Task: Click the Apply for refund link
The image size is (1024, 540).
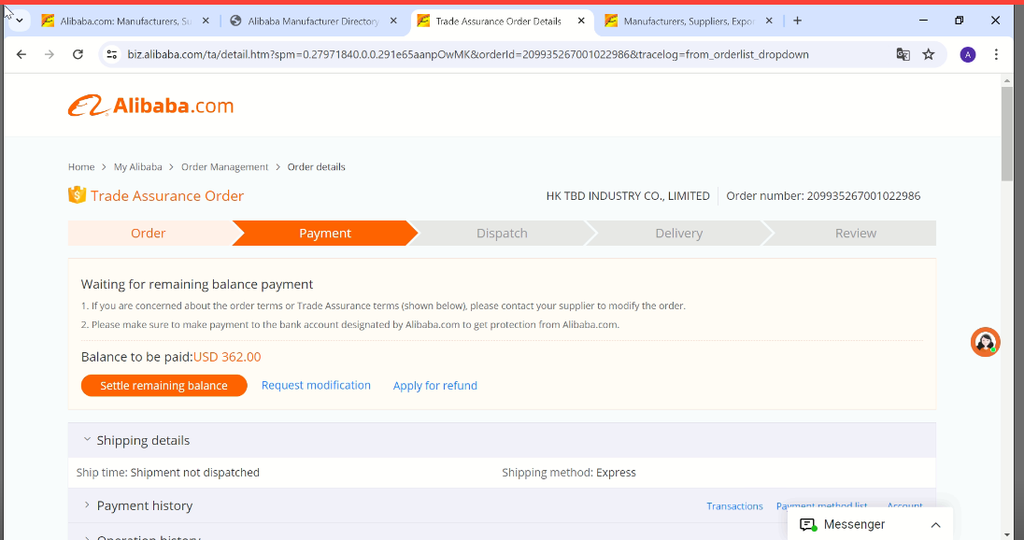Action: click(435, 386)
